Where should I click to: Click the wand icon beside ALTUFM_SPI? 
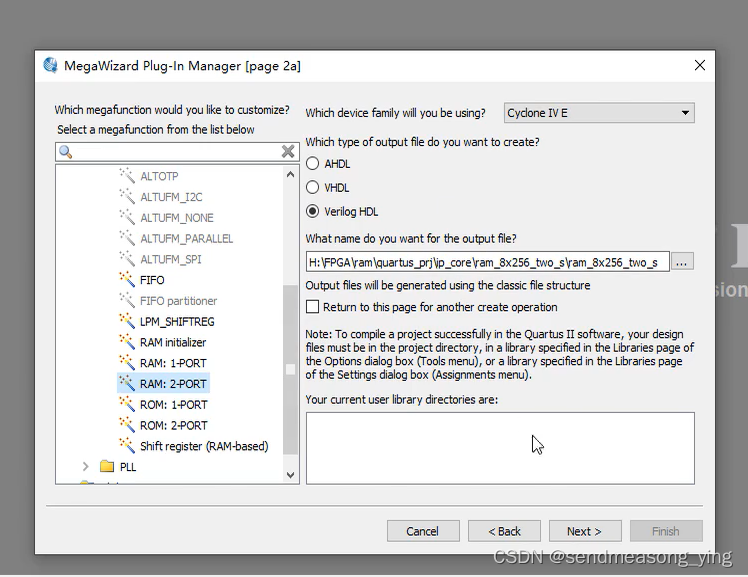127,258
